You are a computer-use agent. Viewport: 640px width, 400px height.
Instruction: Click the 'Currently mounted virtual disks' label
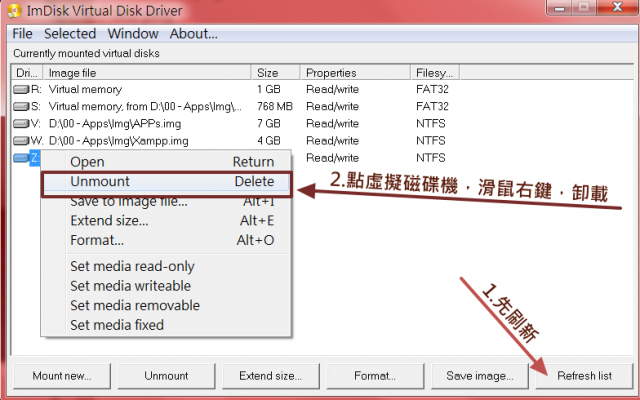coord(86,53)
